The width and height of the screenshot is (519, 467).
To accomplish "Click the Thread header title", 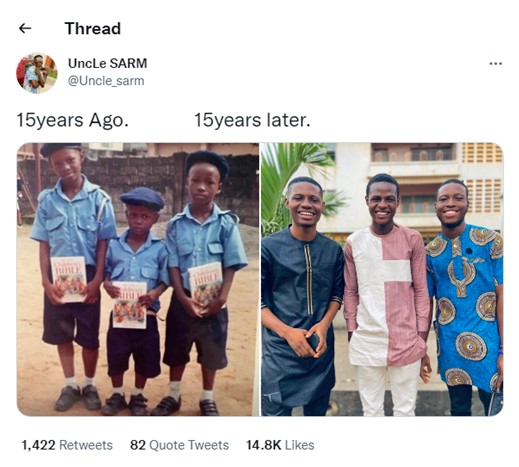I will pos(93,29).
